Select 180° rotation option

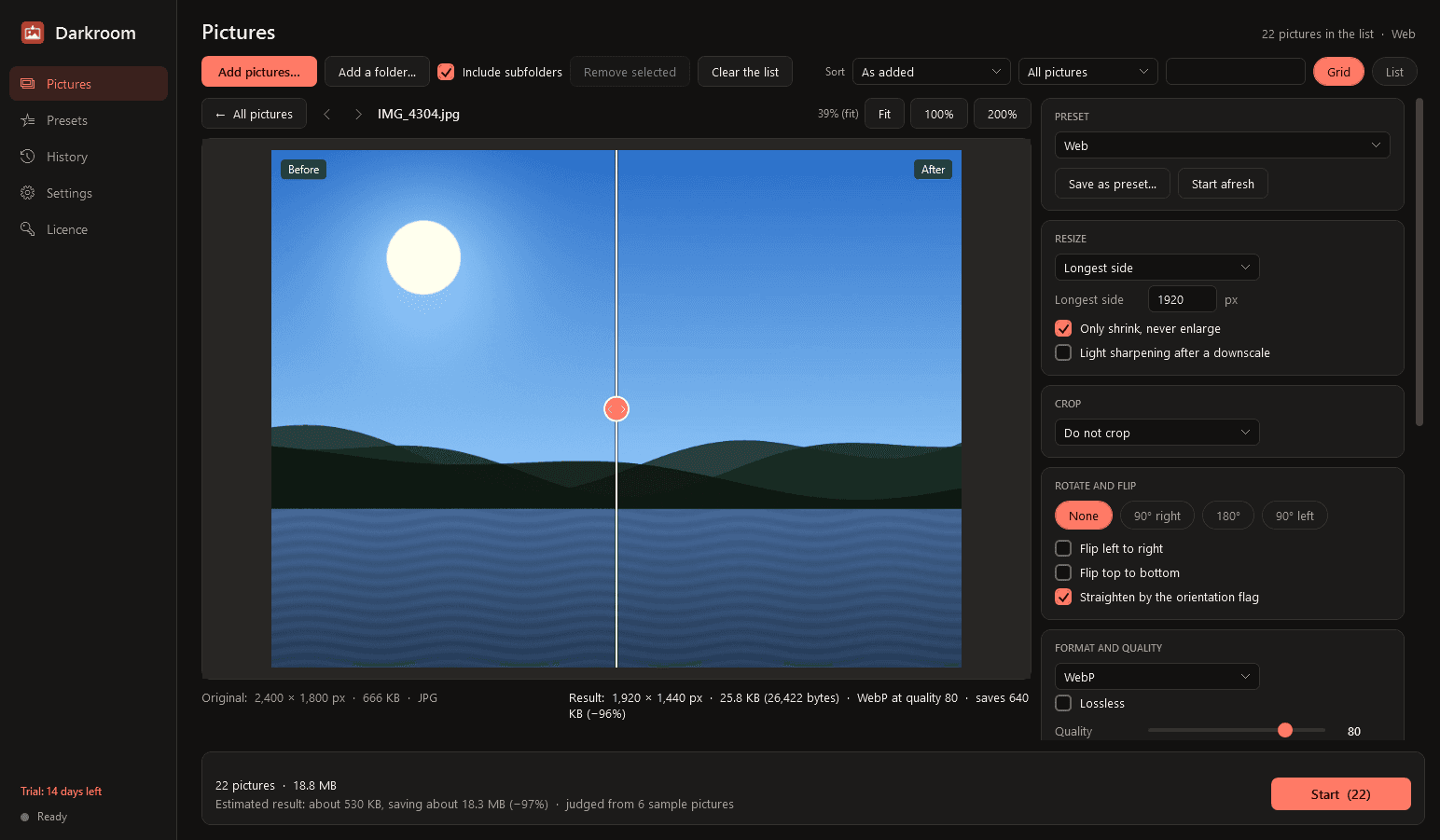tap(1228, 516)
